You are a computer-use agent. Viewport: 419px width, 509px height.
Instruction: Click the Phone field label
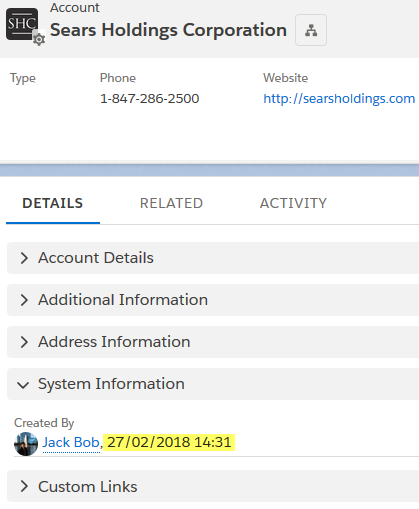click(x=118, y=78)
